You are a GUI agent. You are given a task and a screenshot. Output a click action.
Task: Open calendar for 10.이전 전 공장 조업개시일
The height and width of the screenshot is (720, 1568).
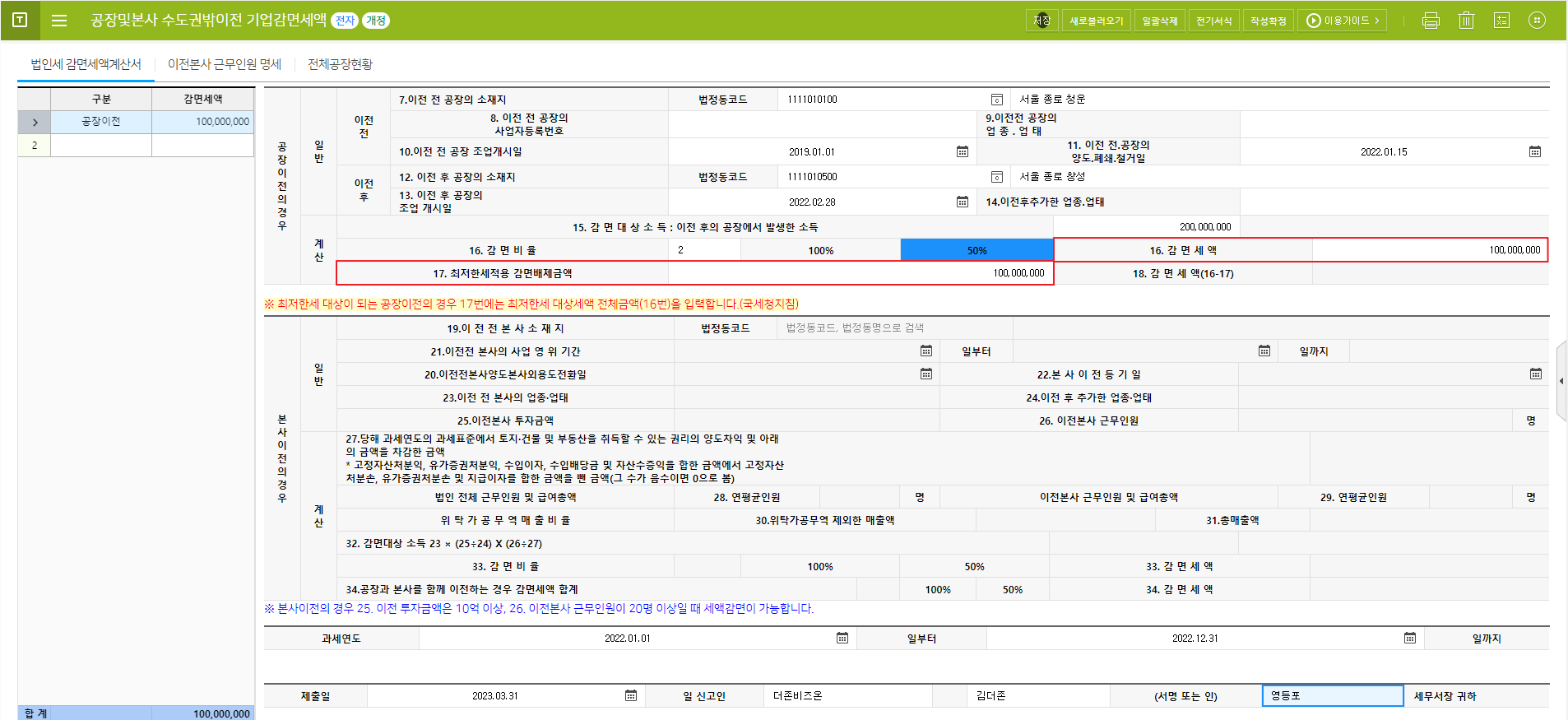(962, 151)
